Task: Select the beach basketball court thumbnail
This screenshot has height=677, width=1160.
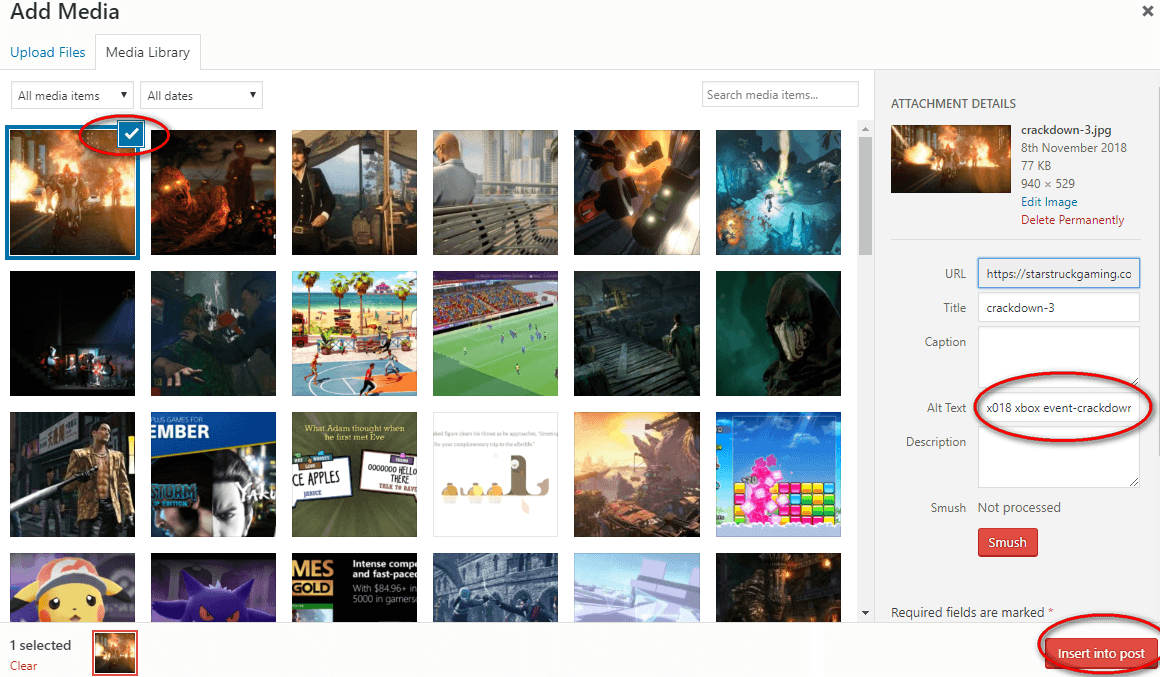Action: (x=354, y=334)
